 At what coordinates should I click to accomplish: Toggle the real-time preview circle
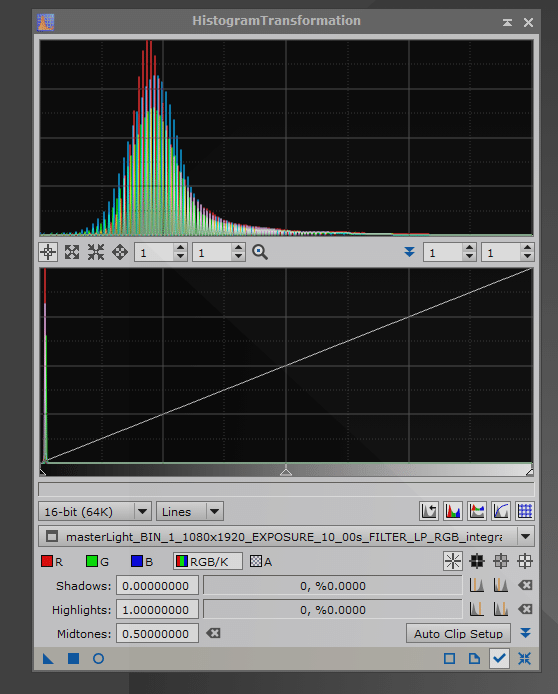click(98, 659)
